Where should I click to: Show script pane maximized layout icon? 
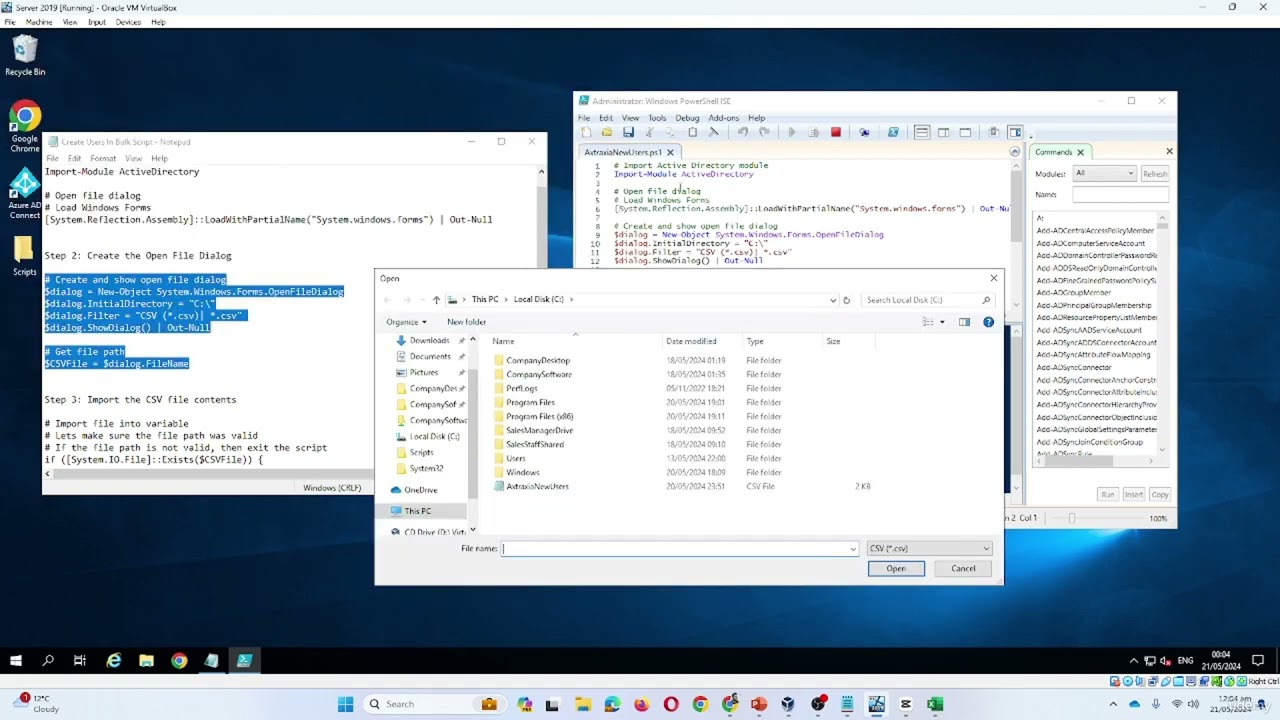point(965,132)
